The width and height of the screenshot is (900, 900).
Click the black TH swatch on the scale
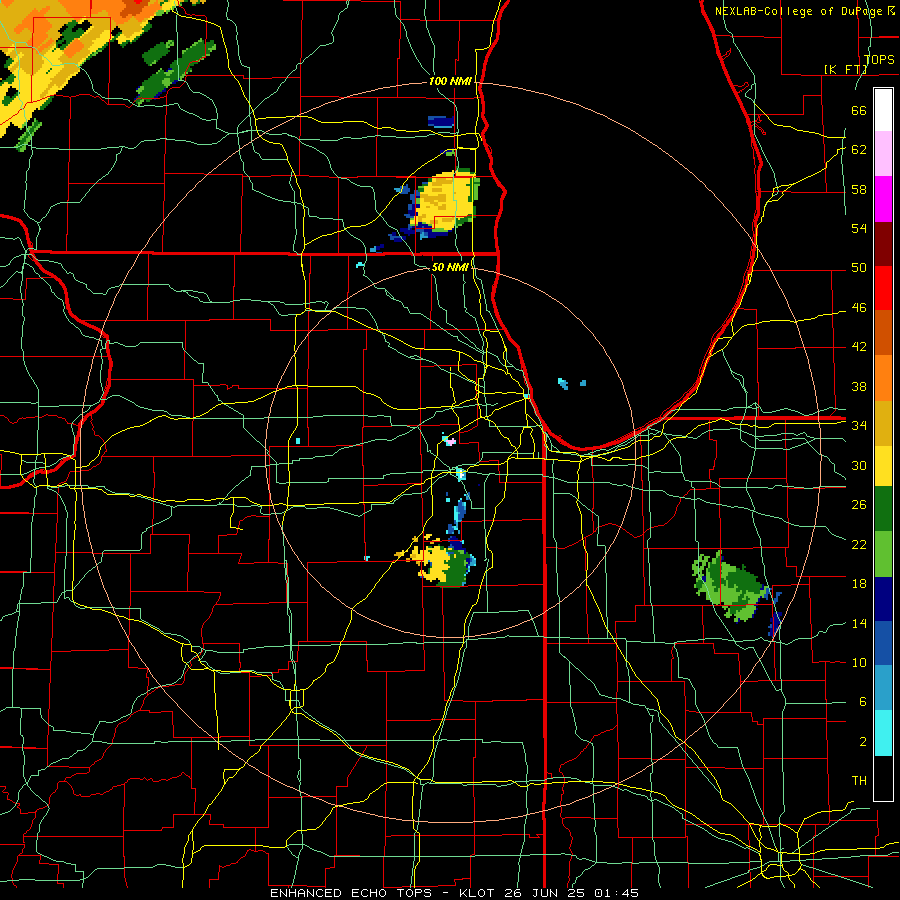pos(883,778)
